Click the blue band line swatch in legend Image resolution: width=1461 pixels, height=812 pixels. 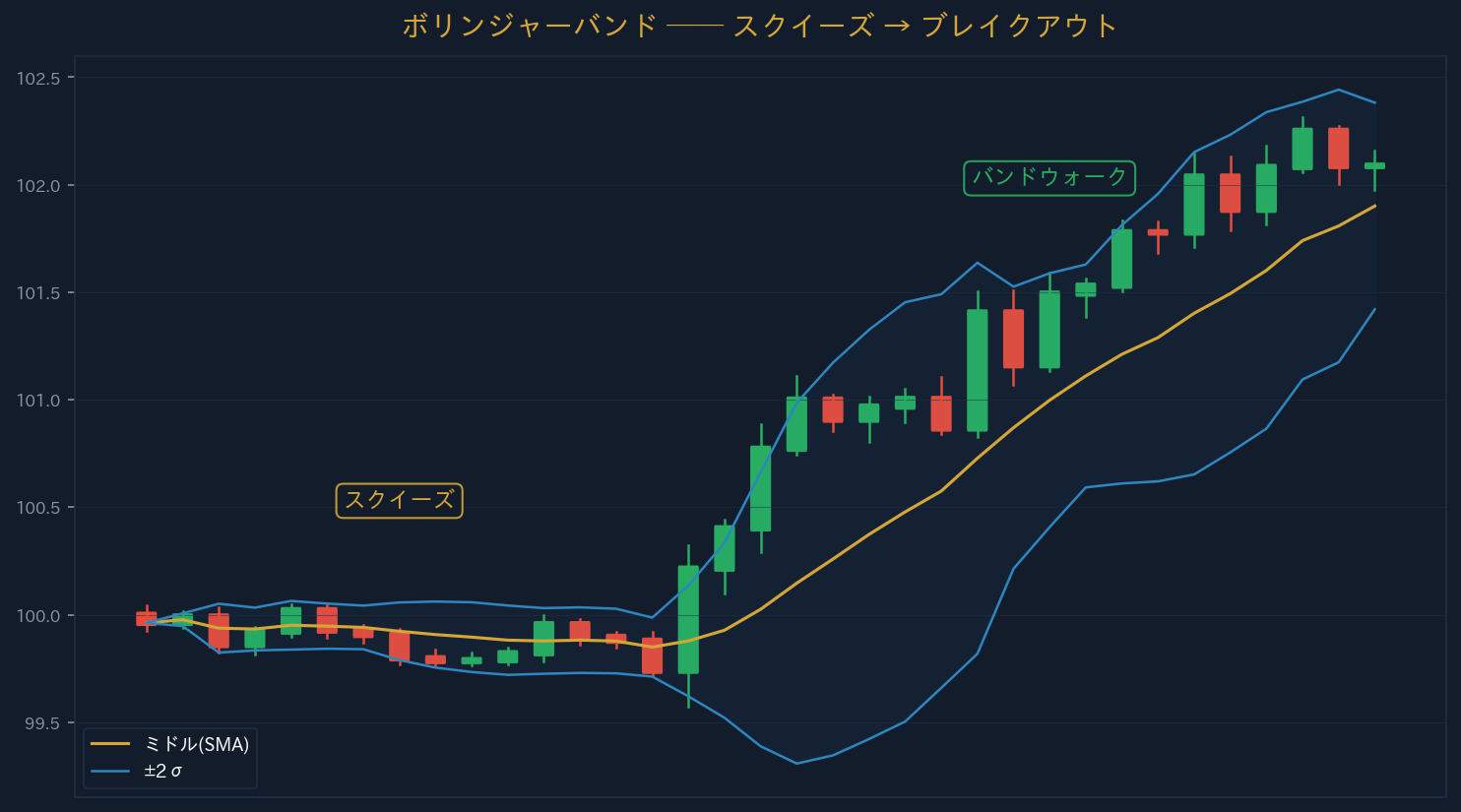pos(110,771)
